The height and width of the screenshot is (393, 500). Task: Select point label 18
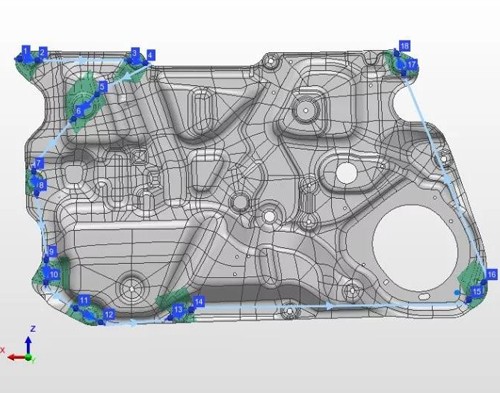coord(405,46)
